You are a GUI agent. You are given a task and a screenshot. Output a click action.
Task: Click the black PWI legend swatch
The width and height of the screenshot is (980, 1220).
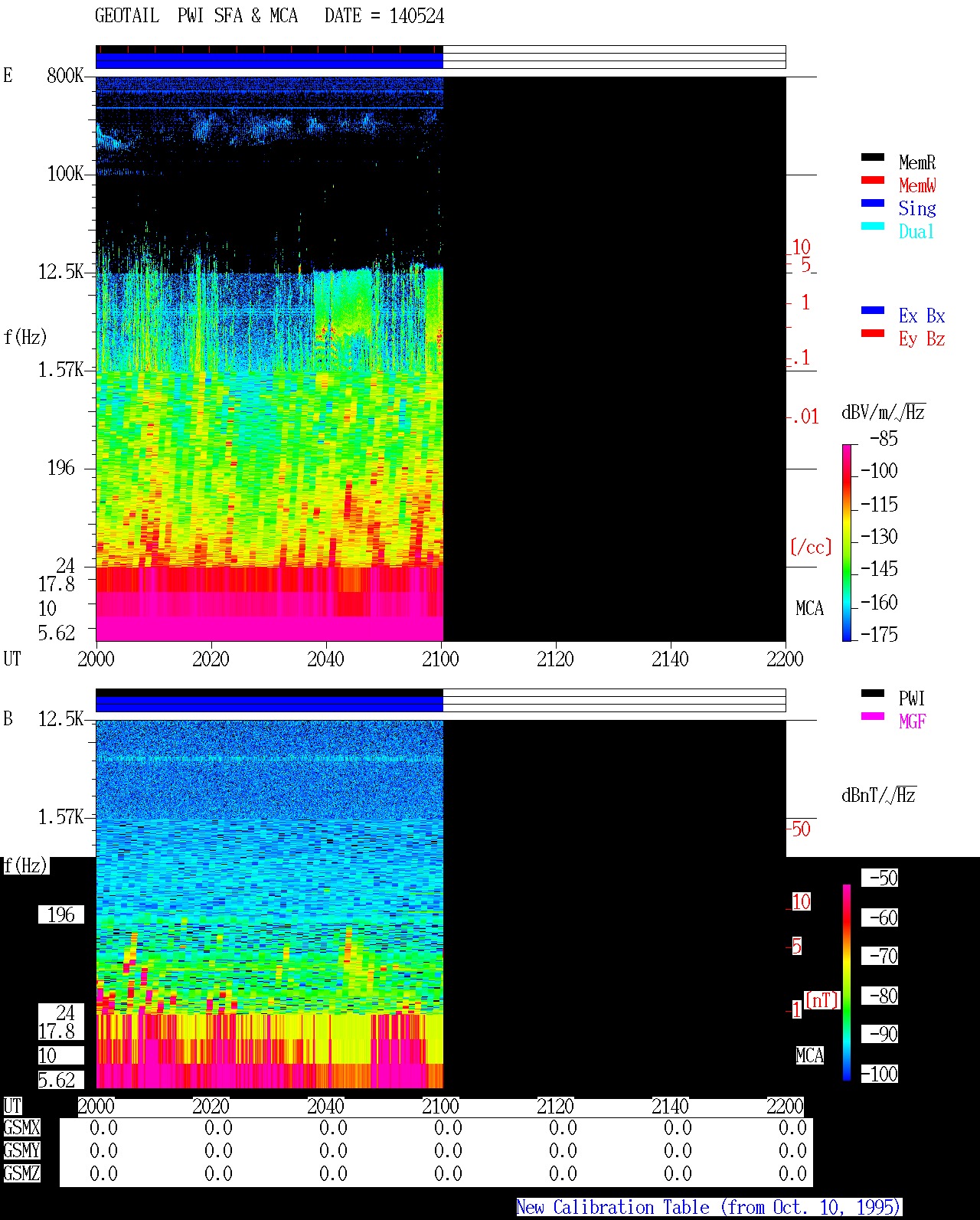(x=873, y=693)
